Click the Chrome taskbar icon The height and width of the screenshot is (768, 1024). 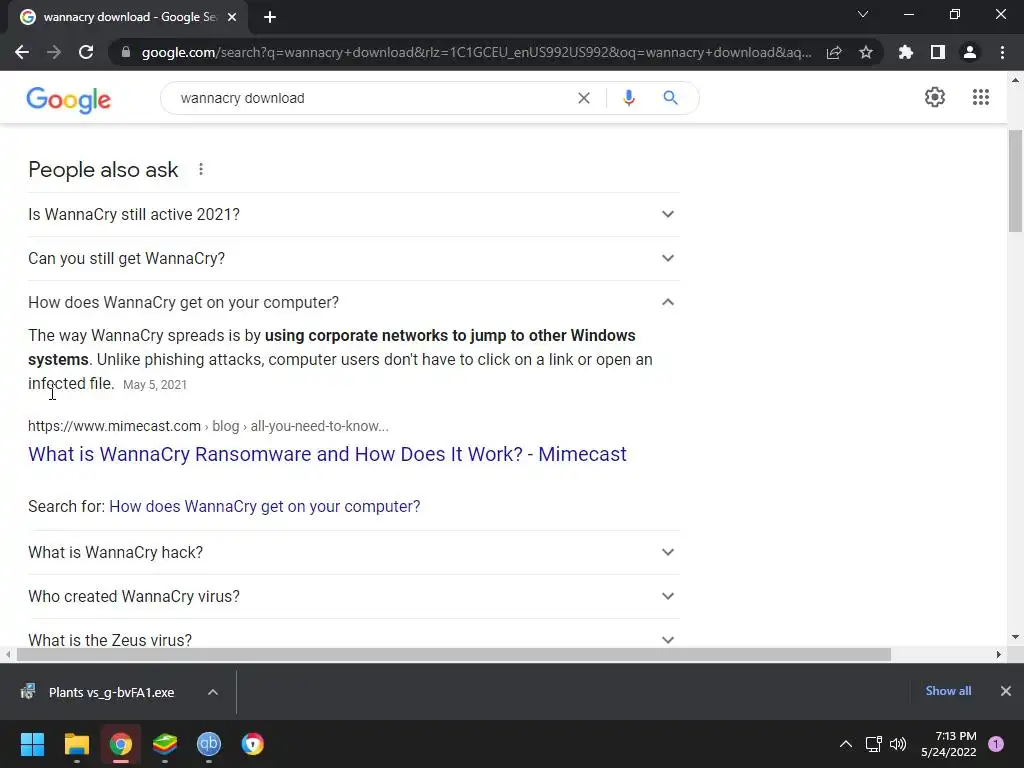[x=121, y=744]
